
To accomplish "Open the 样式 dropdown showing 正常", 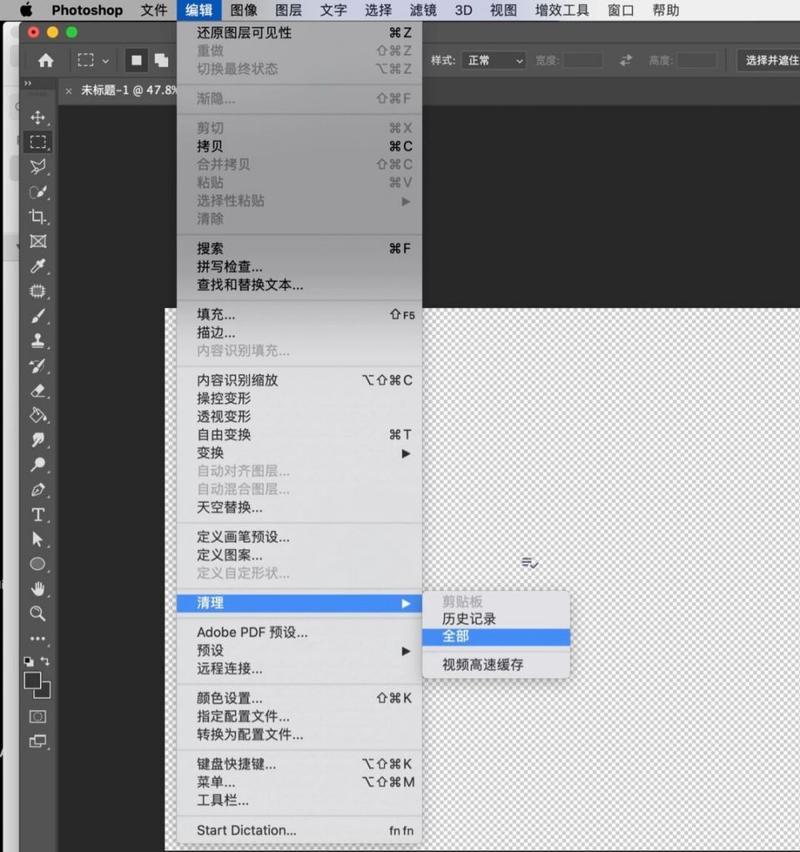I will (494, 60).
